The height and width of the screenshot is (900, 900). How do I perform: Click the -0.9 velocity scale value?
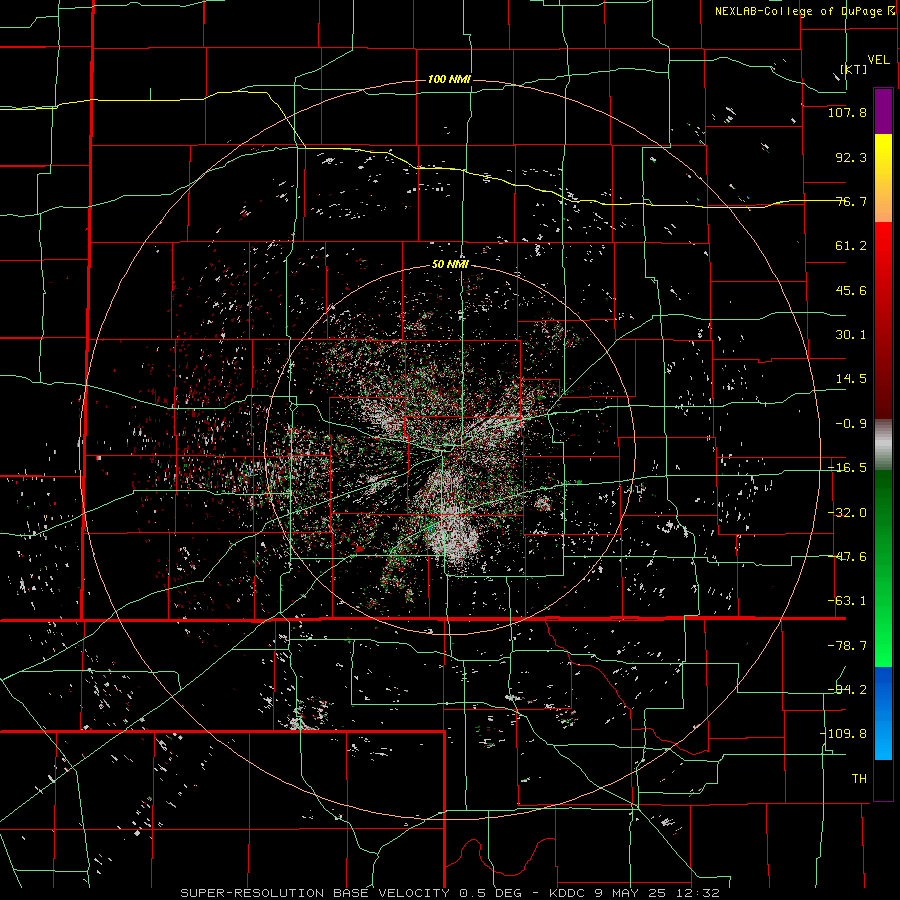(851, 424)
